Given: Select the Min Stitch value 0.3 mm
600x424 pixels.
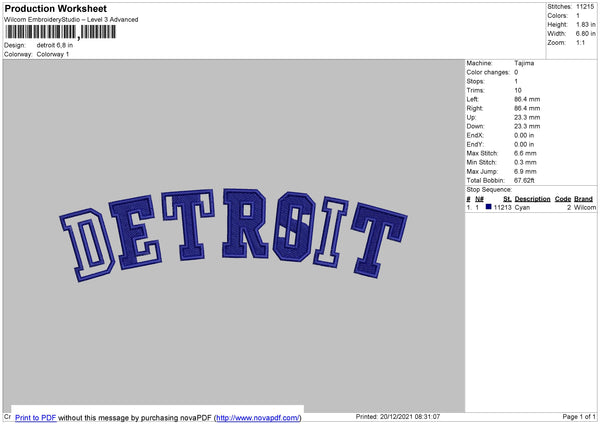Looking at the screenshot, I should coord(525,163).
